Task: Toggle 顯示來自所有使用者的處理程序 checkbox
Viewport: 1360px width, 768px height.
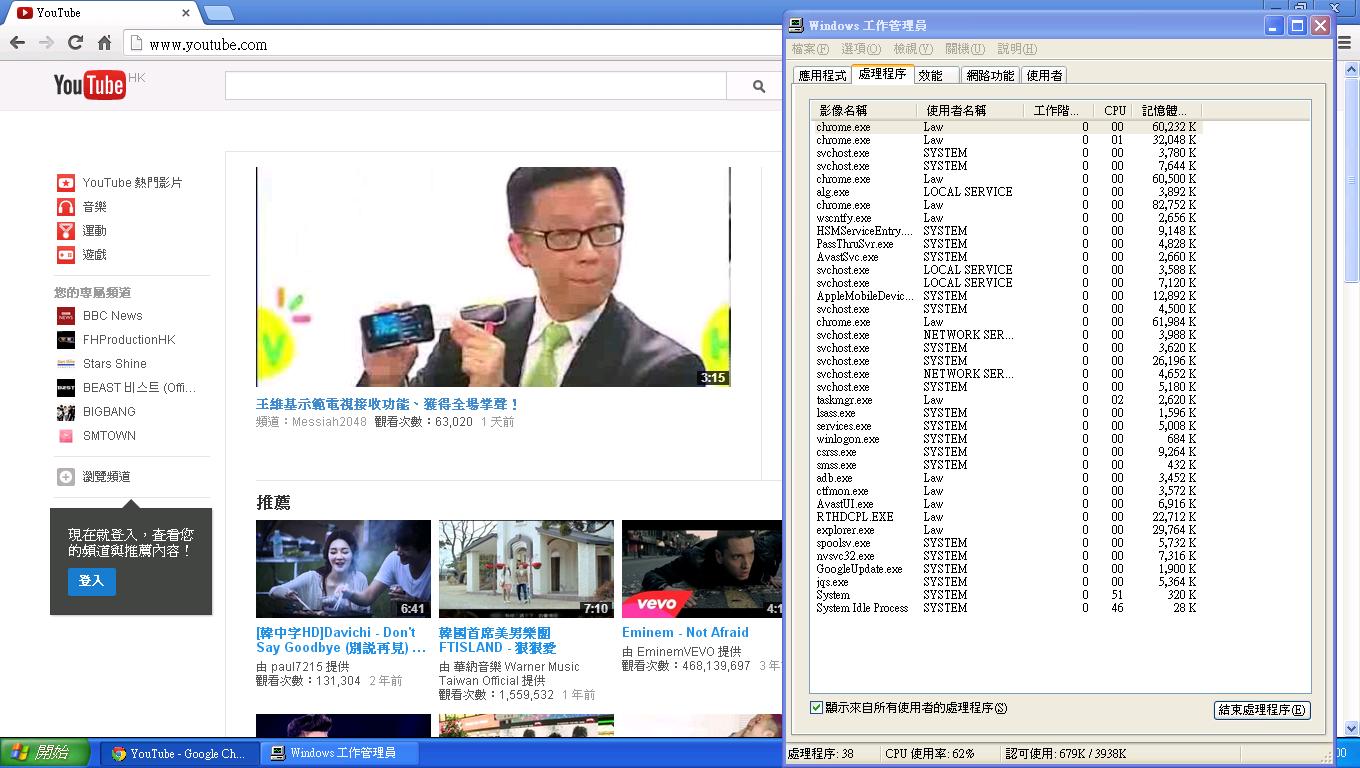Action: 816,707
